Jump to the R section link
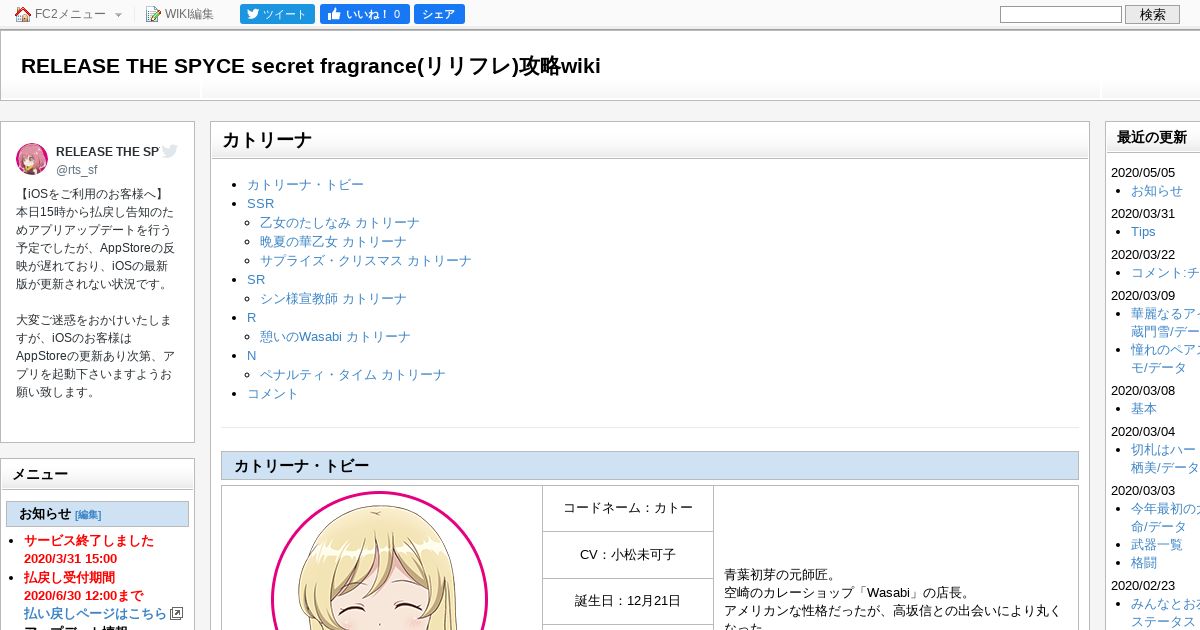Screen dimensions: 1200x630 point(252,318)
